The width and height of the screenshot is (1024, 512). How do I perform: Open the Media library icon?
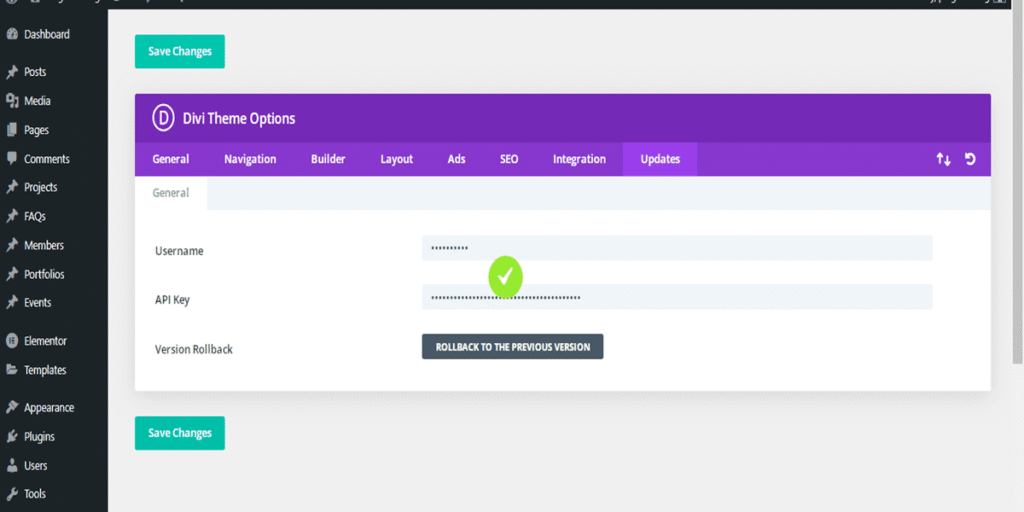click(12, 101)
